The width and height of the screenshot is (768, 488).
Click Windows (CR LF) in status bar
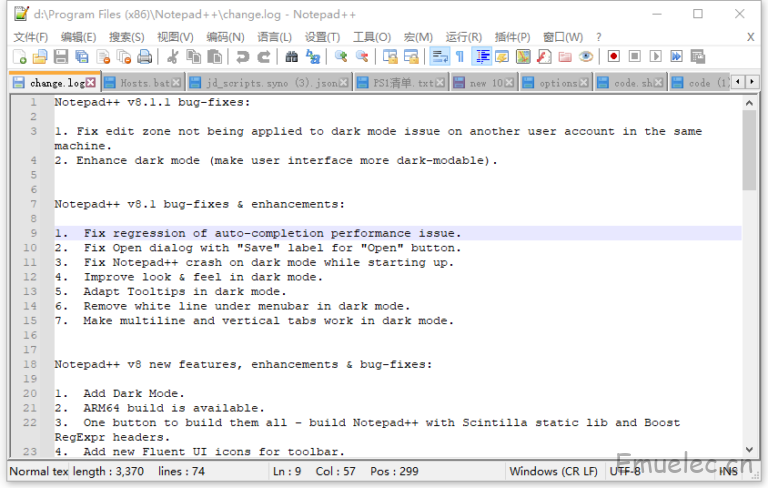[x=553, y=471]
